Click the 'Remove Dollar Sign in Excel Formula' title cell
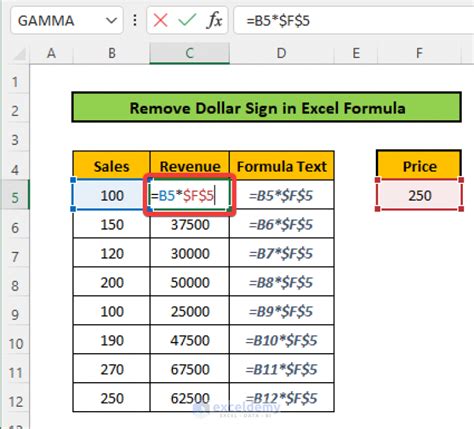Image resolution: width=474 pixels, height=429 pixels. point(267,108)
